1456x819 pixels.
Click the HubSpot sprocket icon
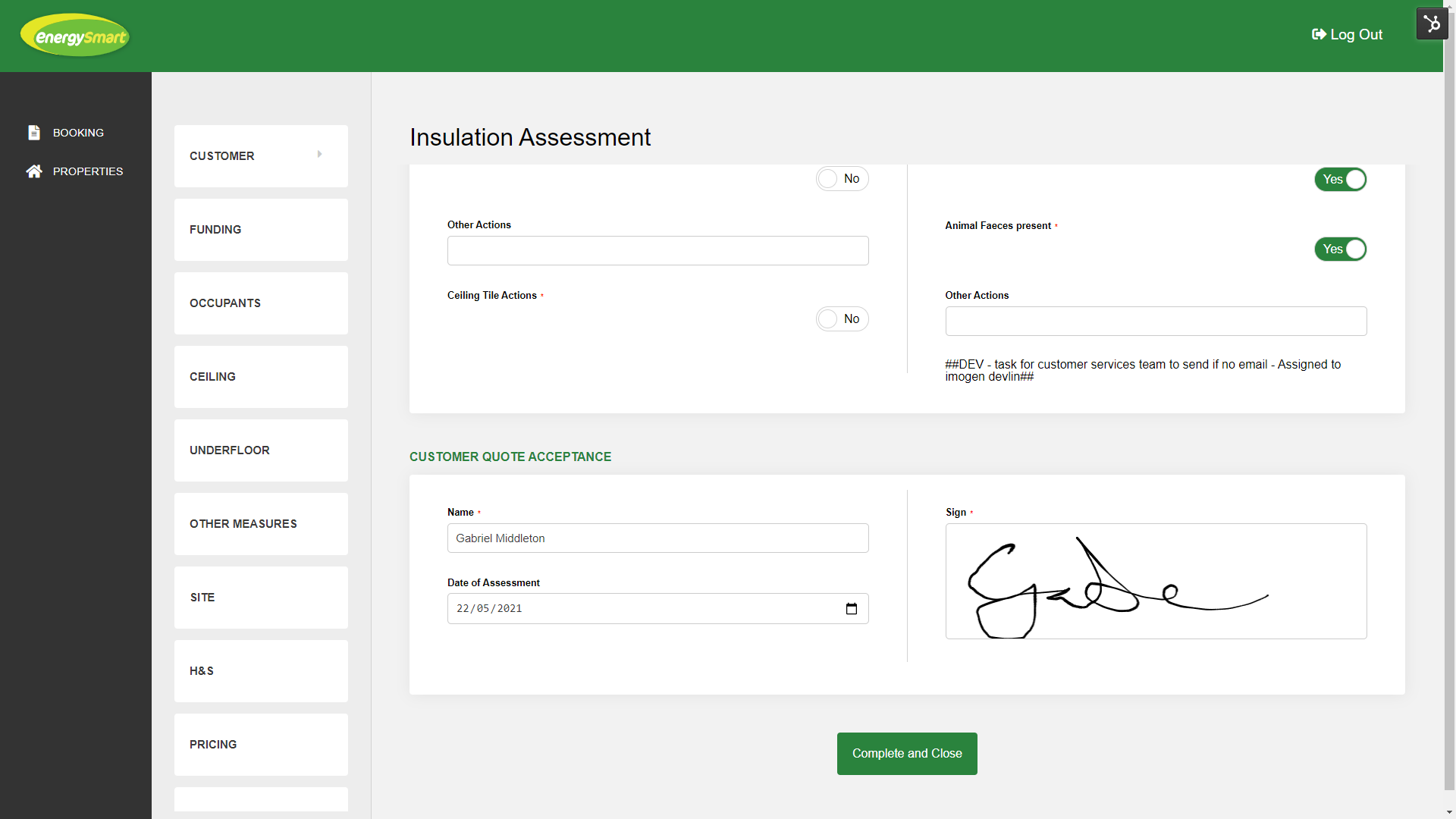tap(1432, 24)
